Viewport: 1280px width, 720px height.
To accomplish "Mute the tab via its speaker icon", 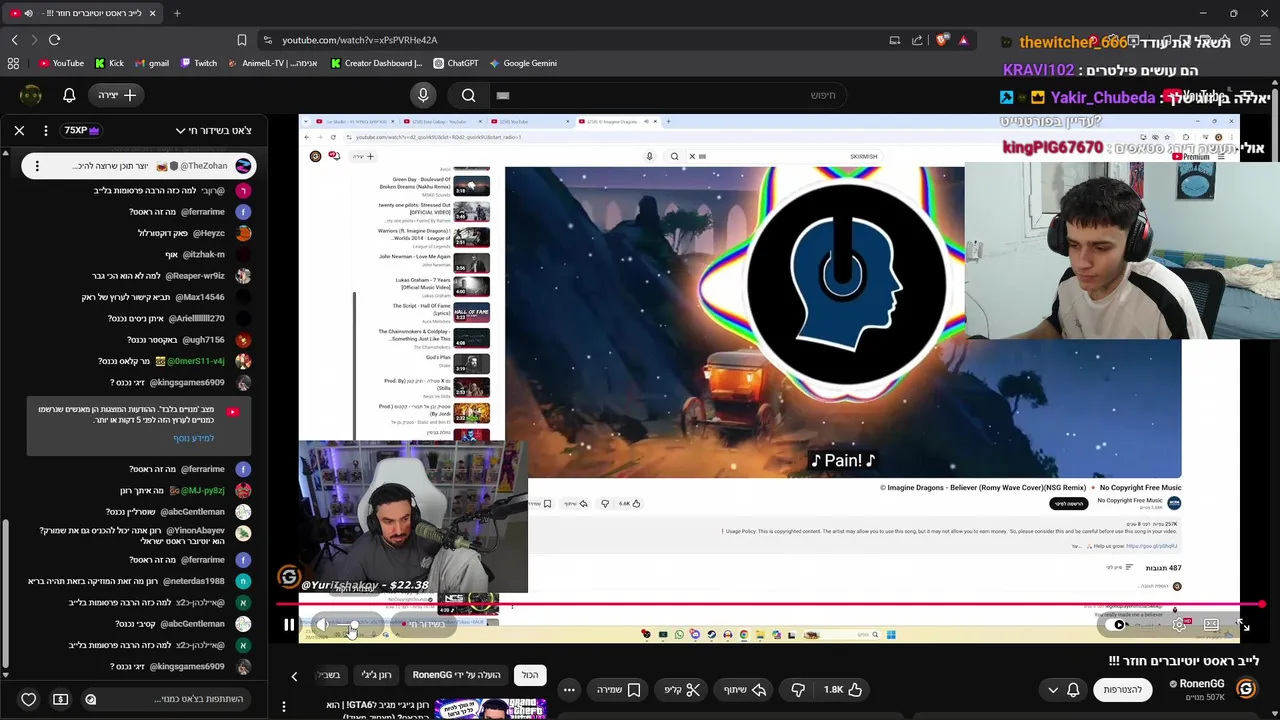I will coord(28,13).
